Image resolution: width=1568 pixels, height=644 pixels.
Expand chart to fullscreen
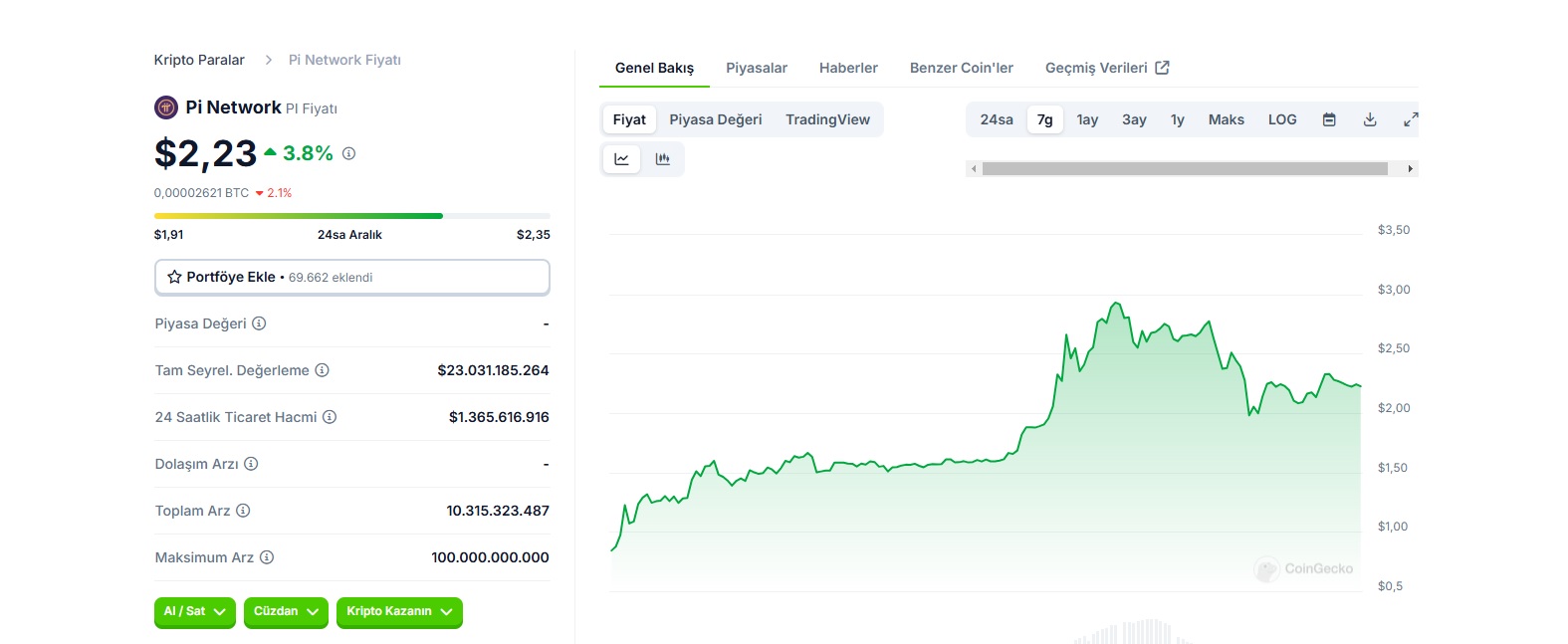pos(1411,119)
